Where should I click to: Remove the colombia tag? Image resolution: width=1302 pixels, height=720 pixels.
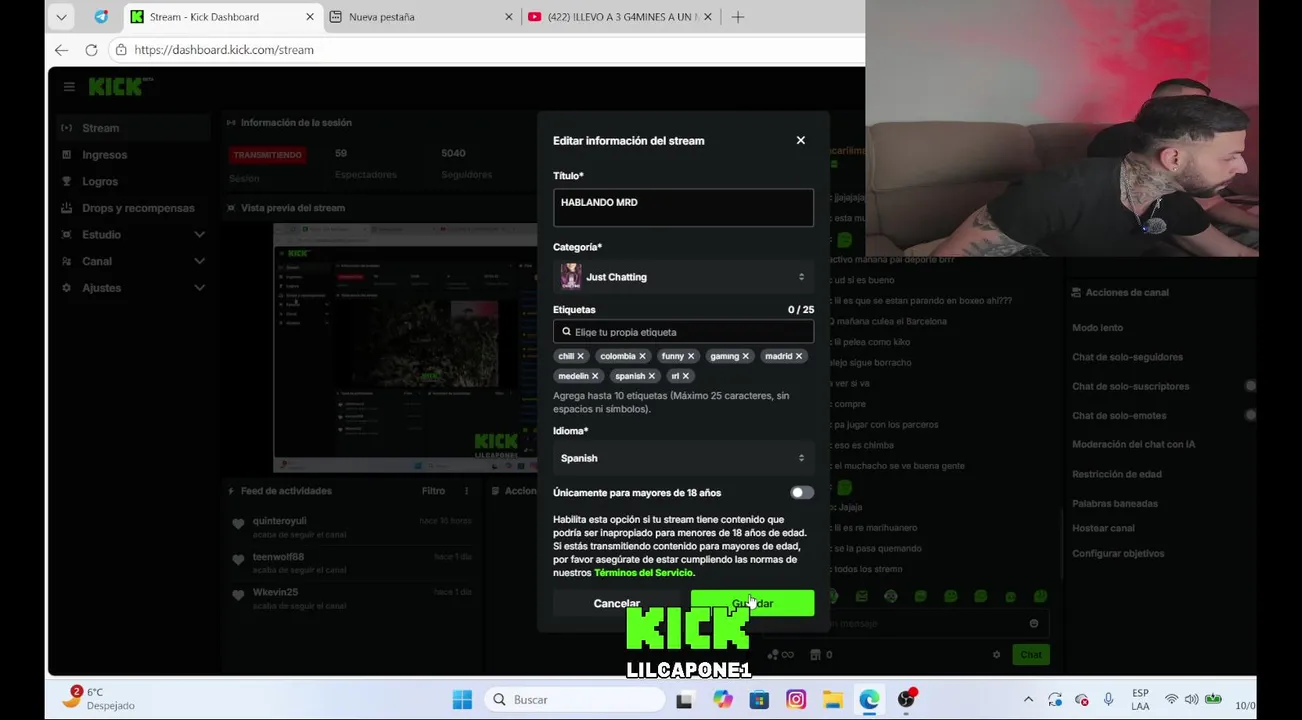point(642,356)
